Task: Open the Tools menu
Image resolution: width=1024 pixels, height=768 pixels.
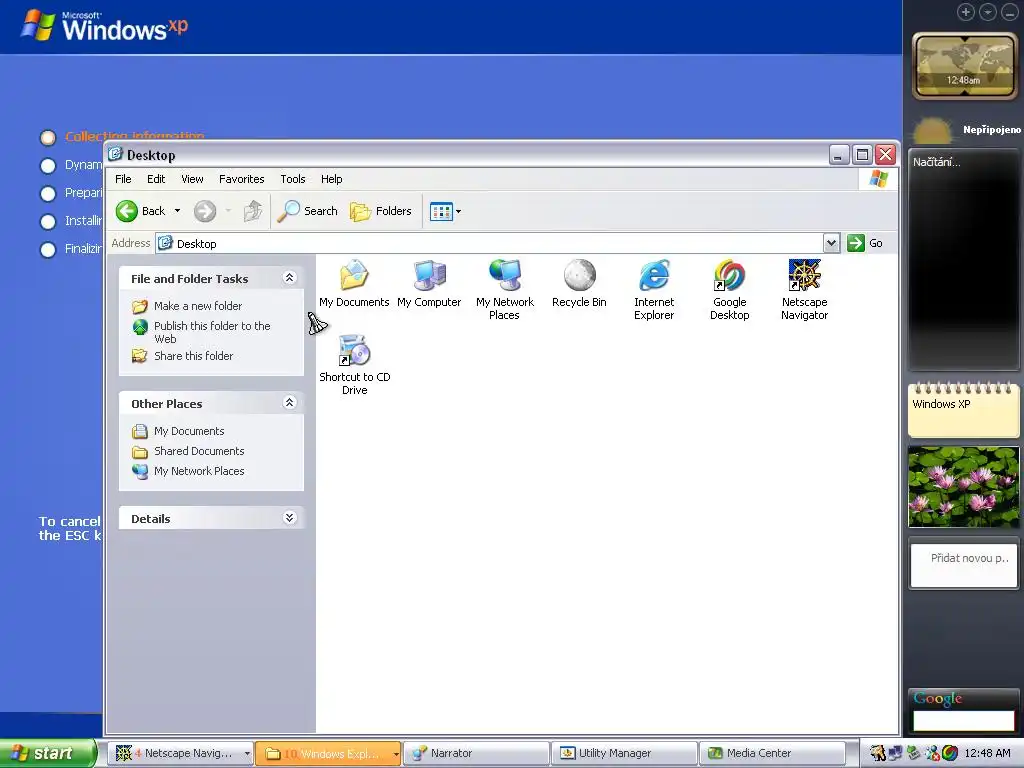Action: coord(293,179)
